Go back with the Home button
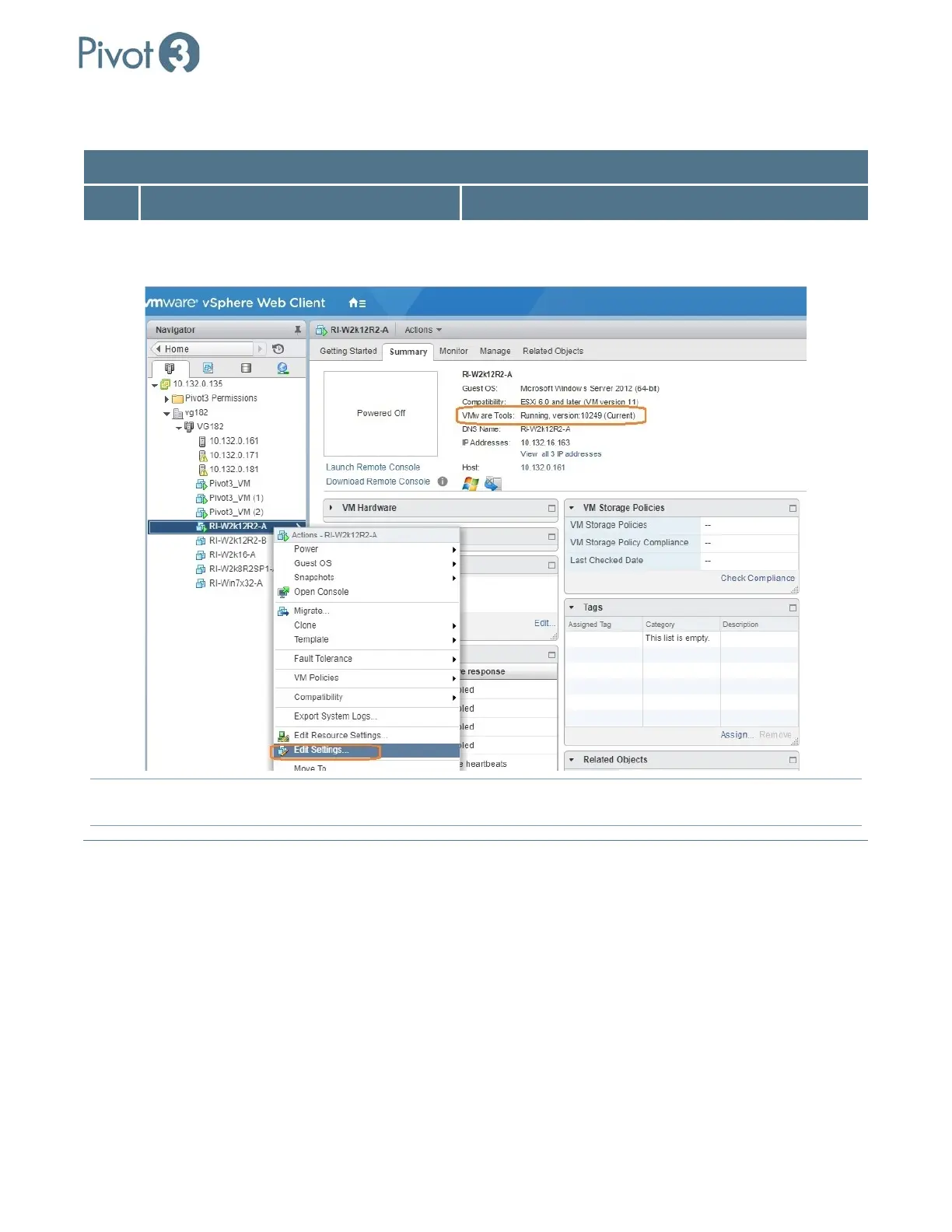 [202, 349]
